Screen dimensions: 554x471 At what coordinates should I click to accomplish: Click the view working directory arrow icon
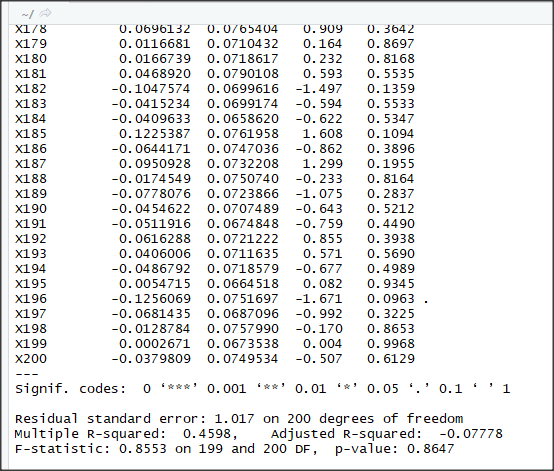point(45,13)
